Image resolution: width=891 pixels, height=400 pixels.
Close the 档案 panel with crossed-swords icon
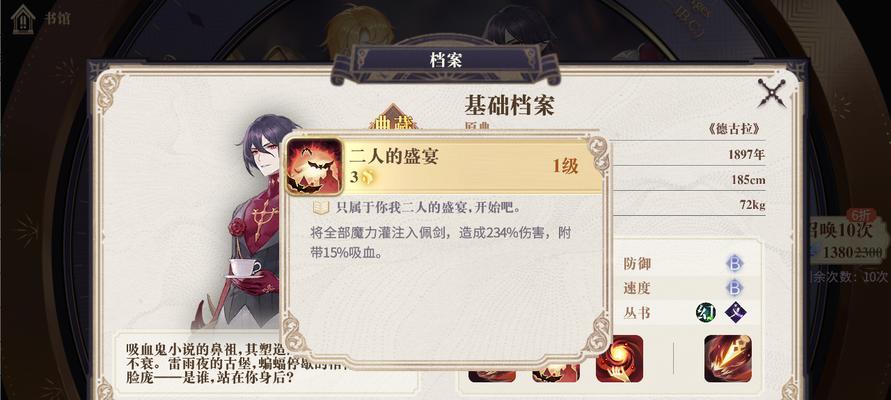[772, 93]
